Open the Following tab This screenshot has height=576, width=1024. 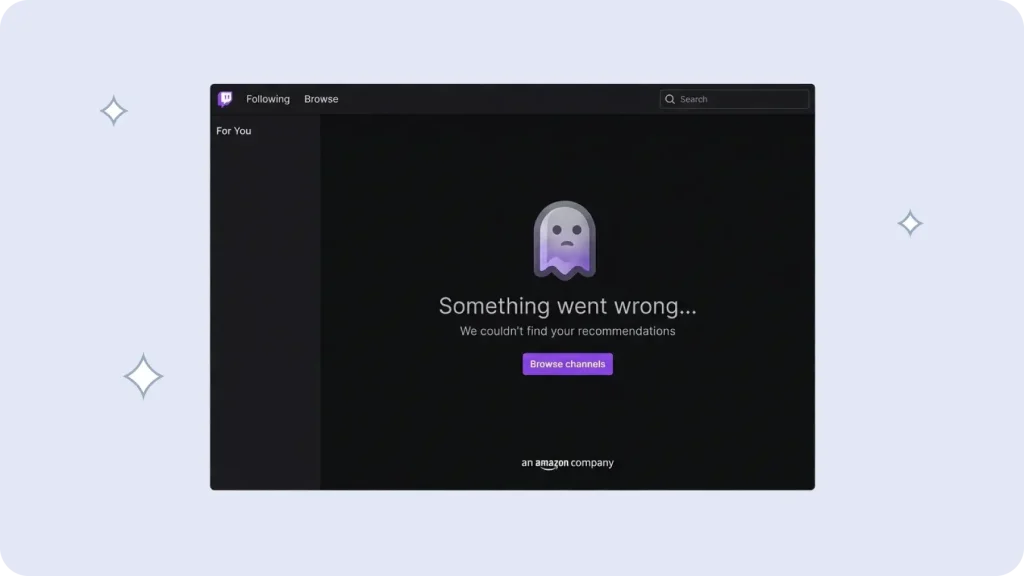(268, 99)
